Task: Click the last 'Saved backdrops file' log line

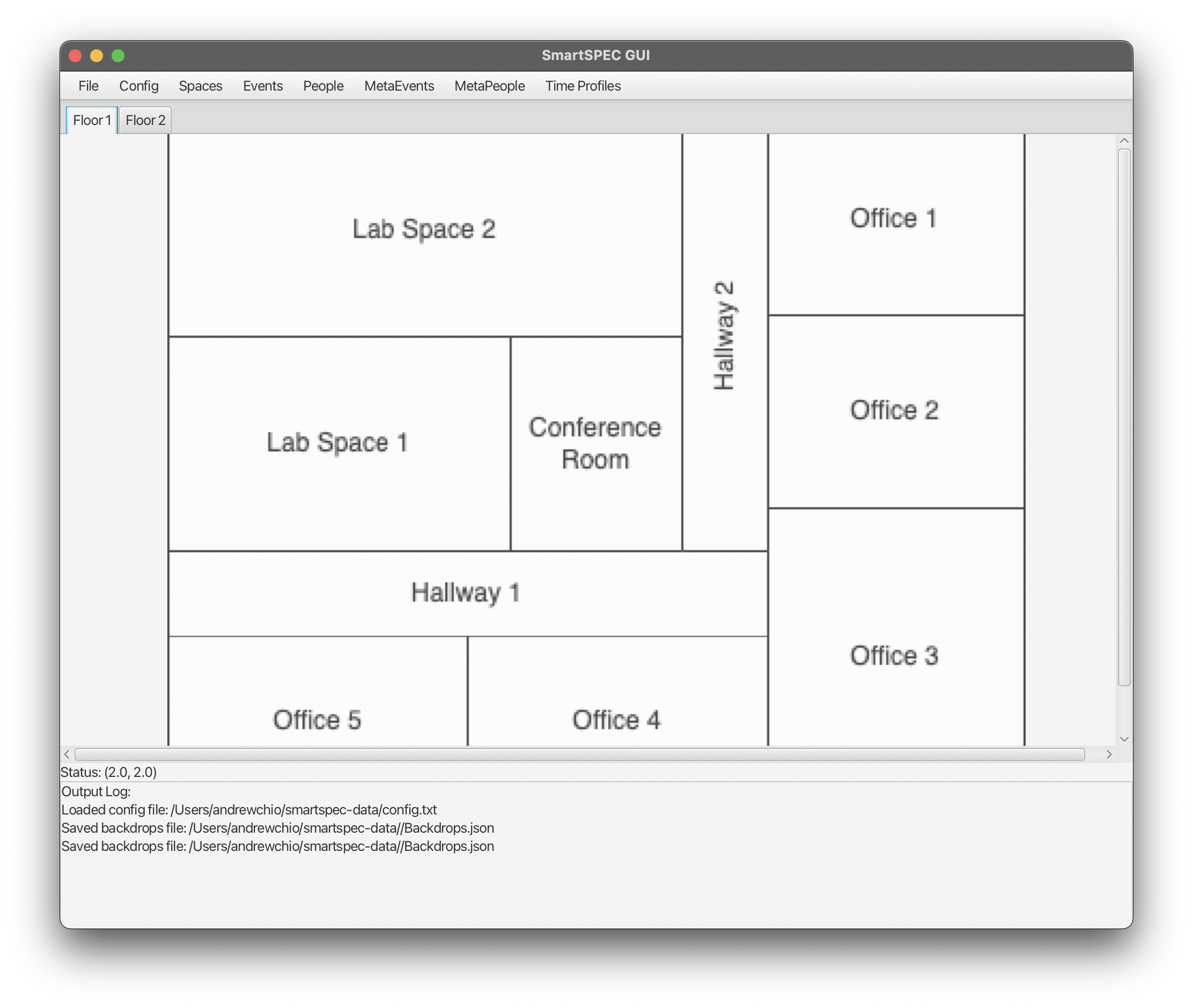Action: coord(277,846)
